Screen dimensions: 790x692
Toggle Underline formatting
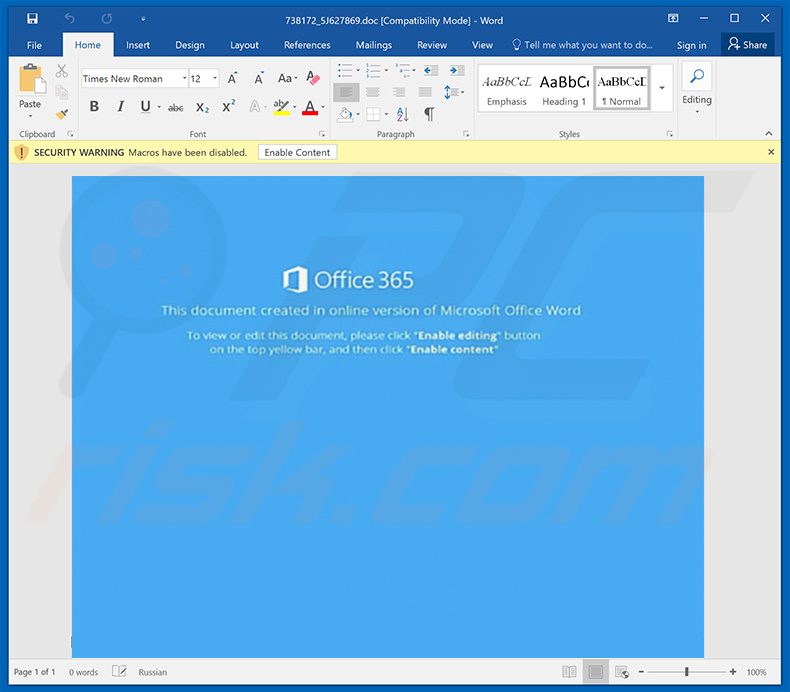[x=146, y=106]
